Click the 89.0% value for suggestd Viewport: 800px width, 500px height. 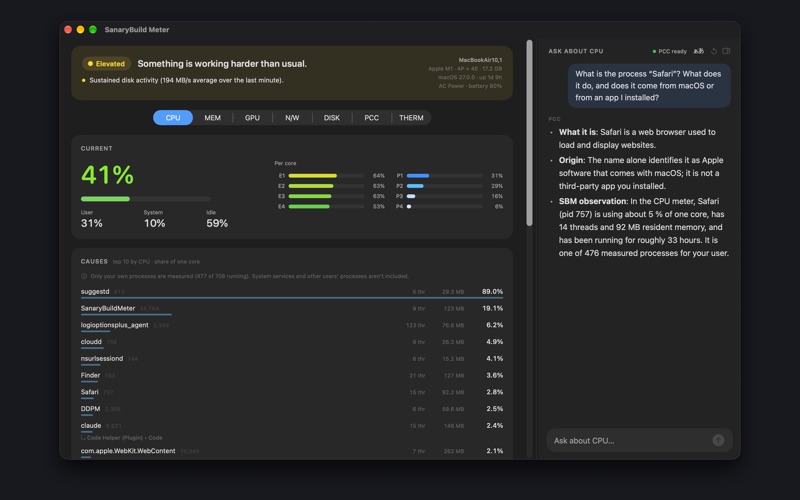(492, 292)
